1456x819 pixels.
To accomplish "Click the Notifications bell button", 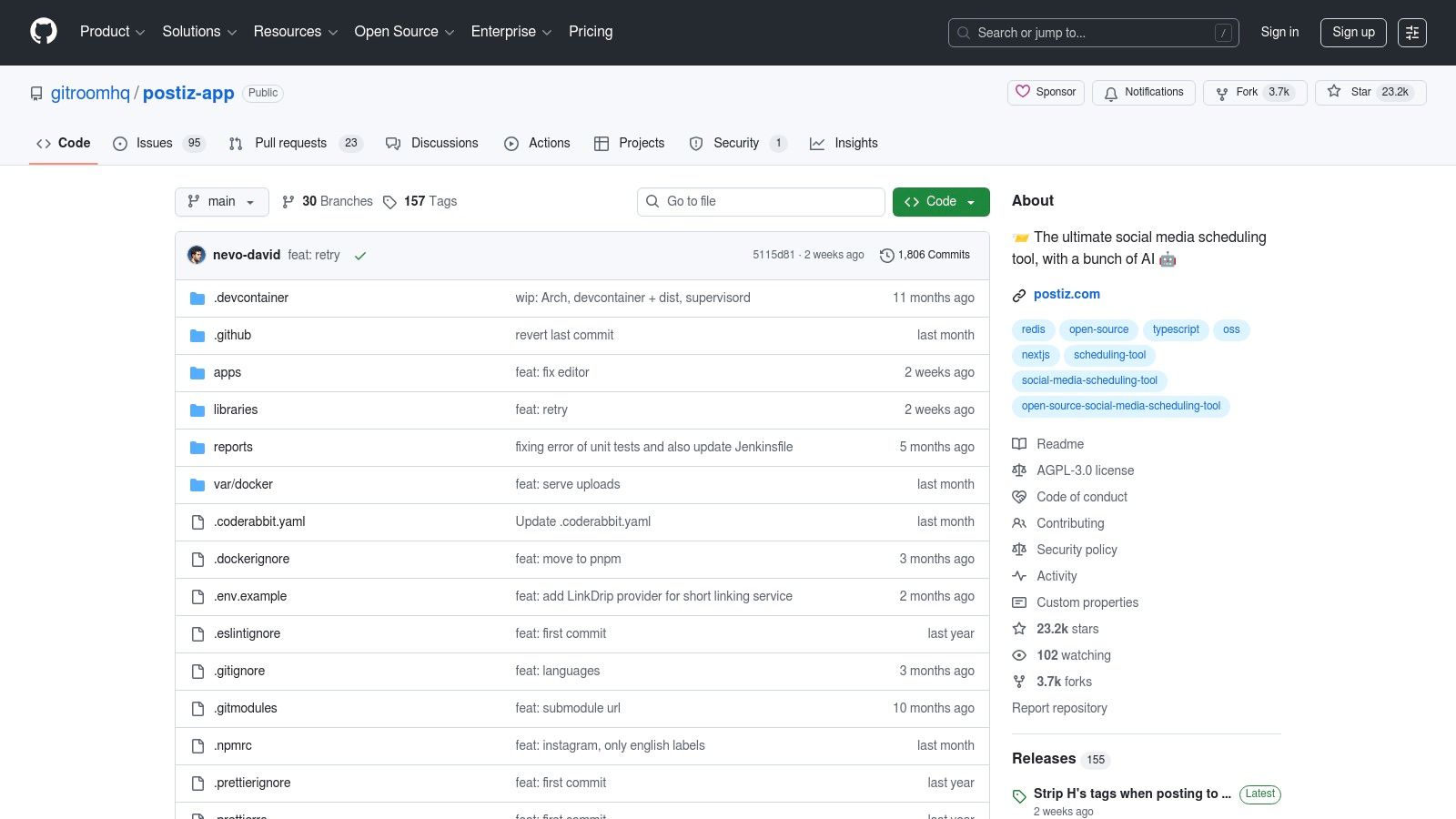I will click(1144, 92).
